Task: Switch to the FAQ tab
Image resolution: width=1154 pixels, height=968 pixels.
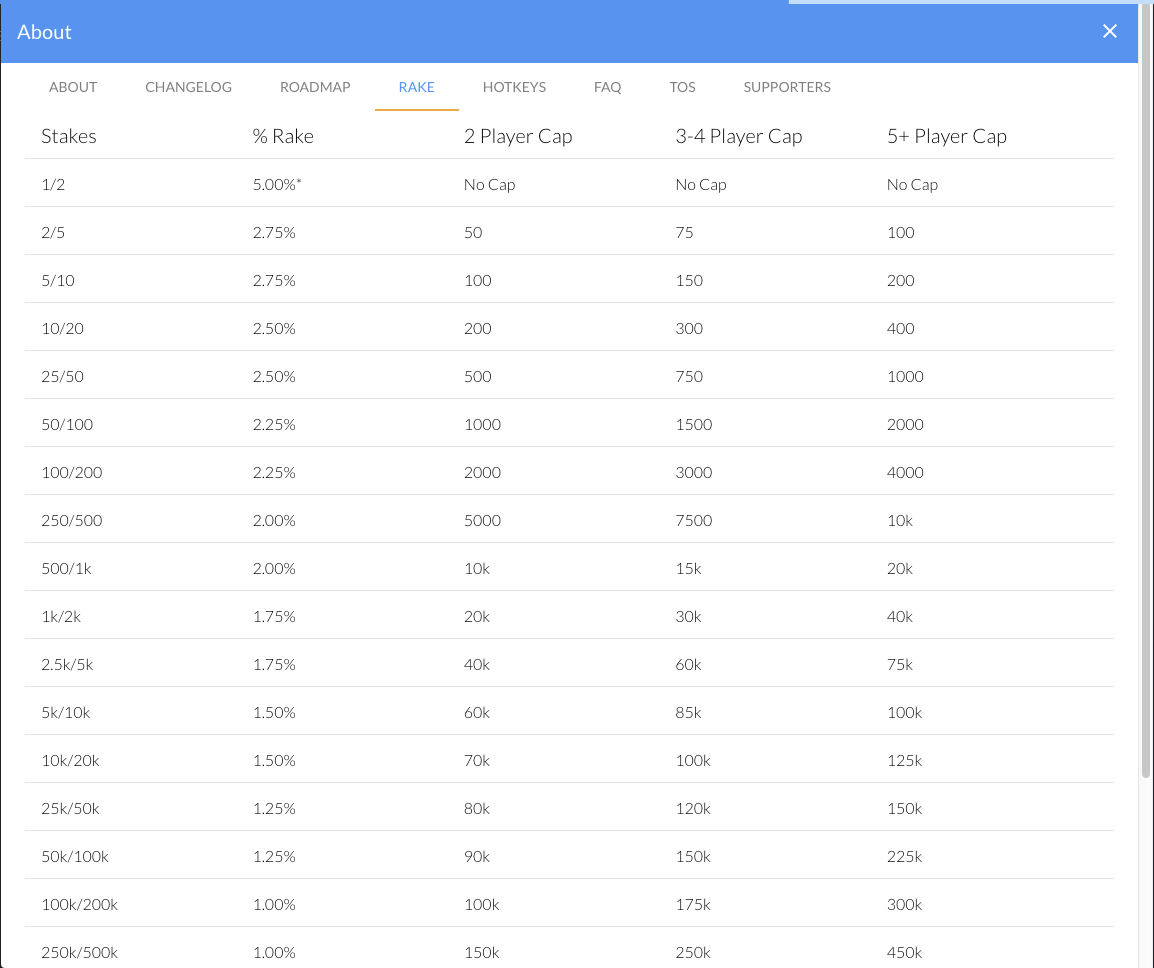Action: coord(607,87)
